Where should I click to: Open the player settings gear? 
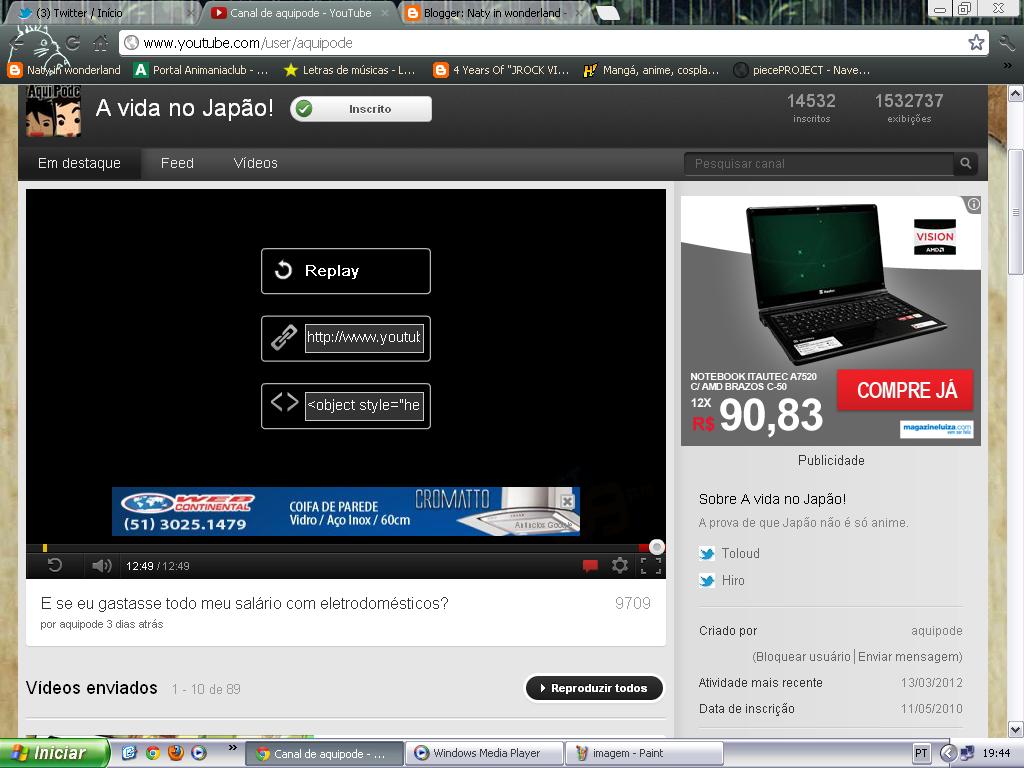click(620, 565)
